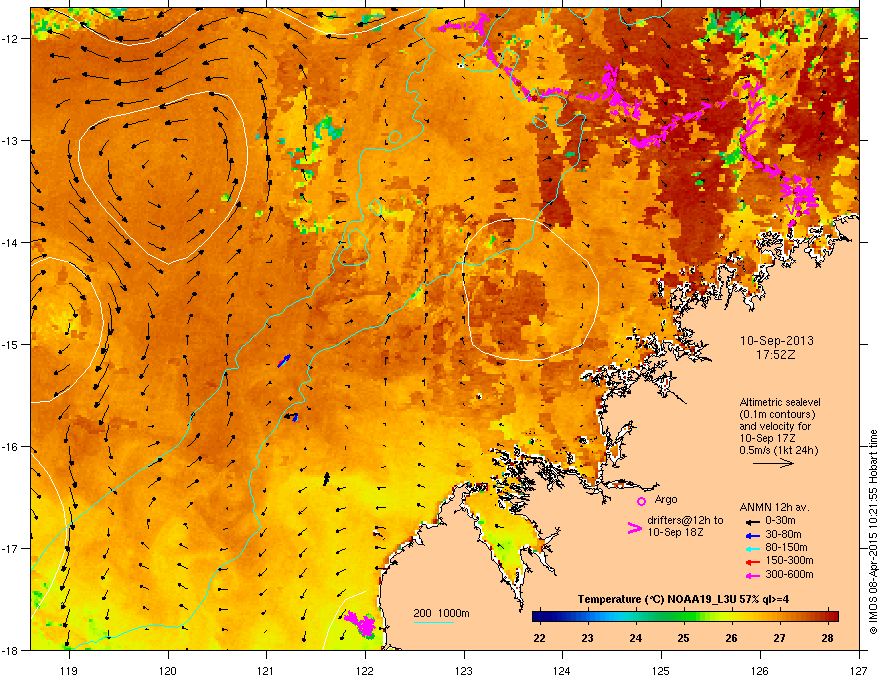Click the 0-30m depth label
880x680 pixels.
coord(780,521)
